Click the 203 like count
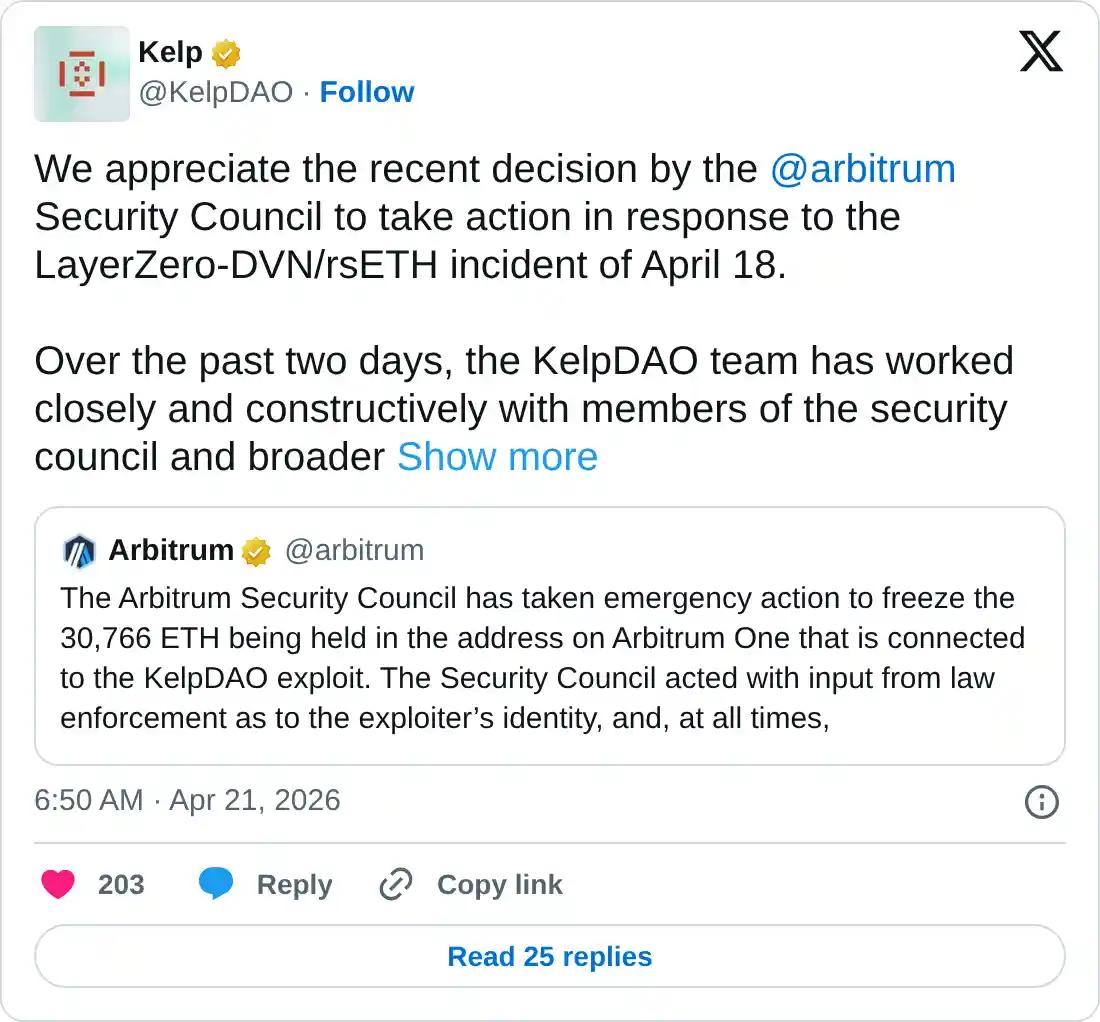Screen dimensions: 1100x1022 pos(121,884)
